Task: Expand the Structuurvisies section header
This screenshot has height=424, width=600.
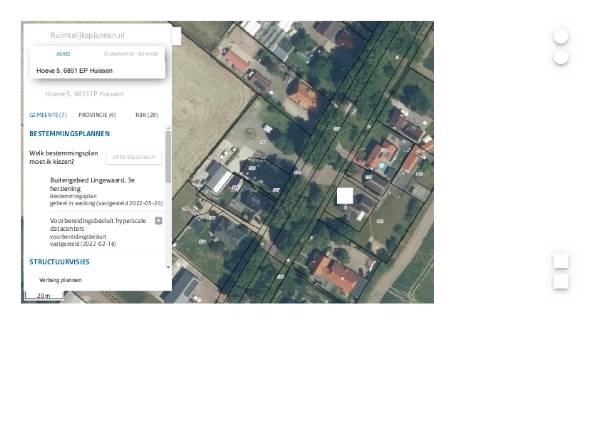Action: pyautogui.click(x=60, y=261)
